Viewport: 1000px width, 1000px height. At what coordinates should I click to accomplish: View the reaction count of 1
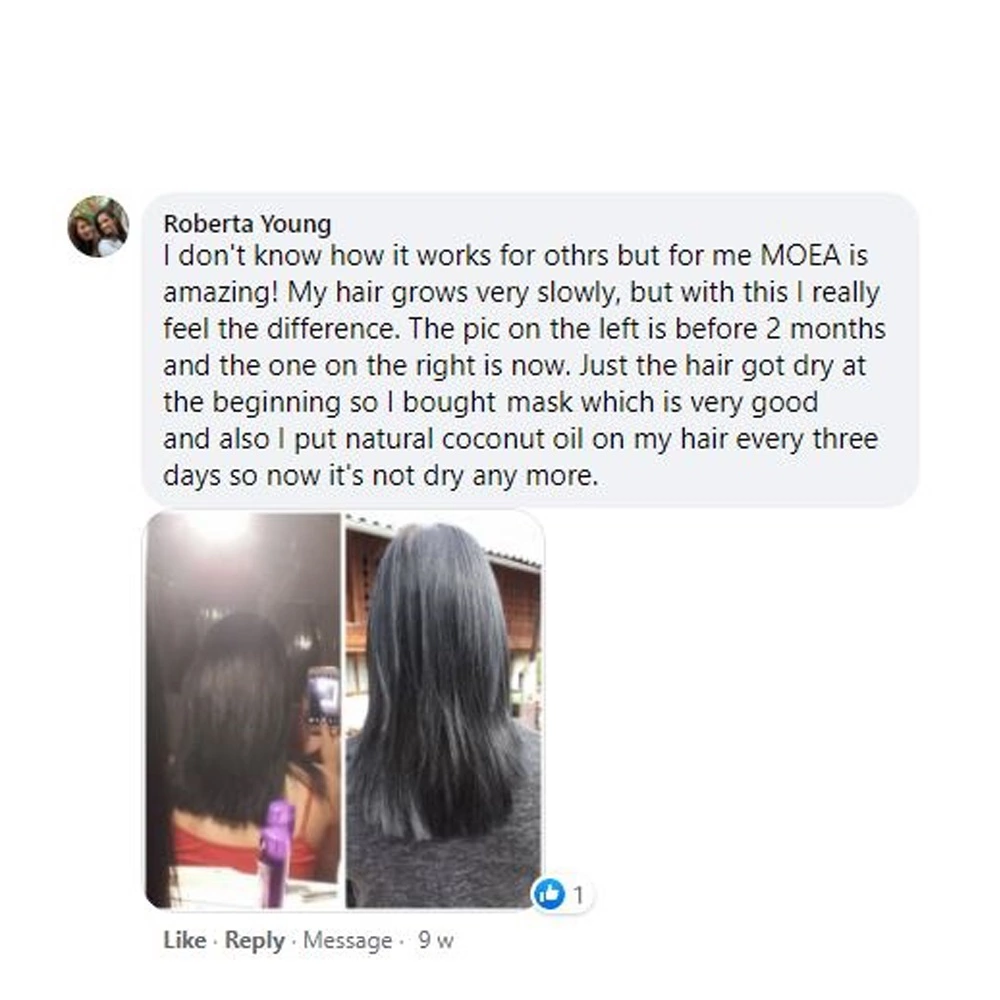(x=578, y=895)
